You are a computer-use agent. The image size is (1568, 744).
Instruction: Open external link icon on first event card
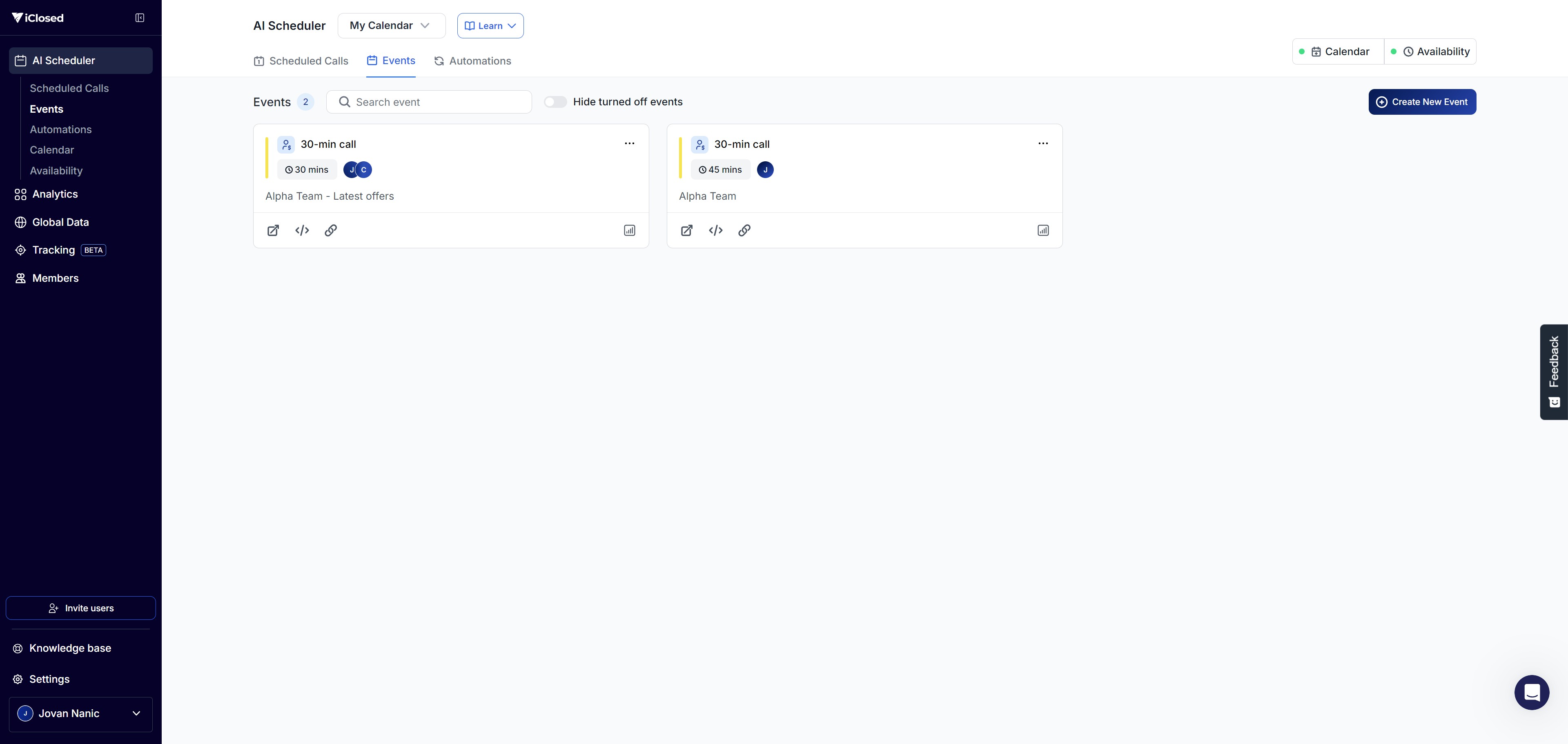tap(273, 230)
